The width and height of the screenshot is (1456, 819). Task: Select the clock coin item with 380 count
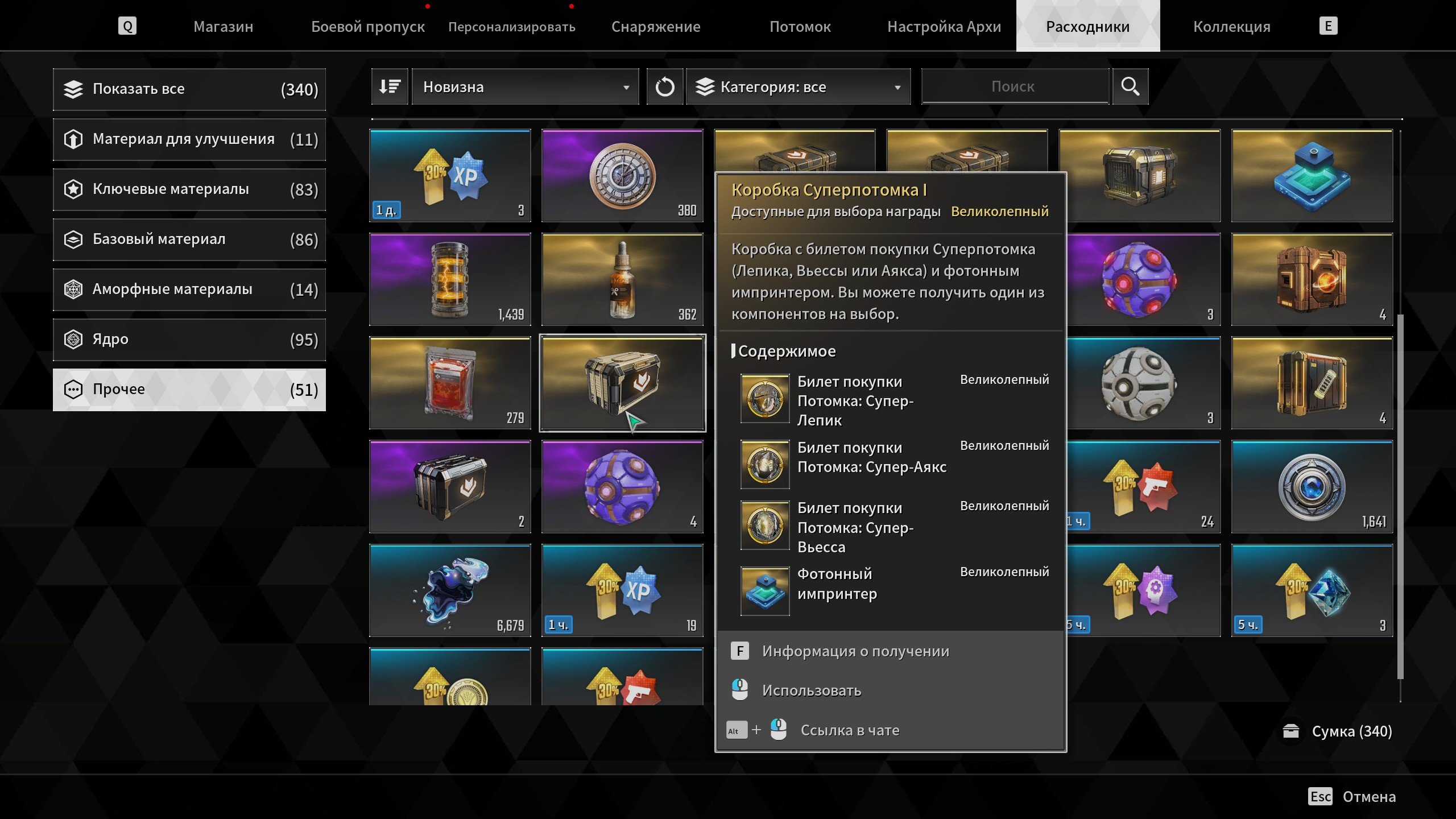622,176
